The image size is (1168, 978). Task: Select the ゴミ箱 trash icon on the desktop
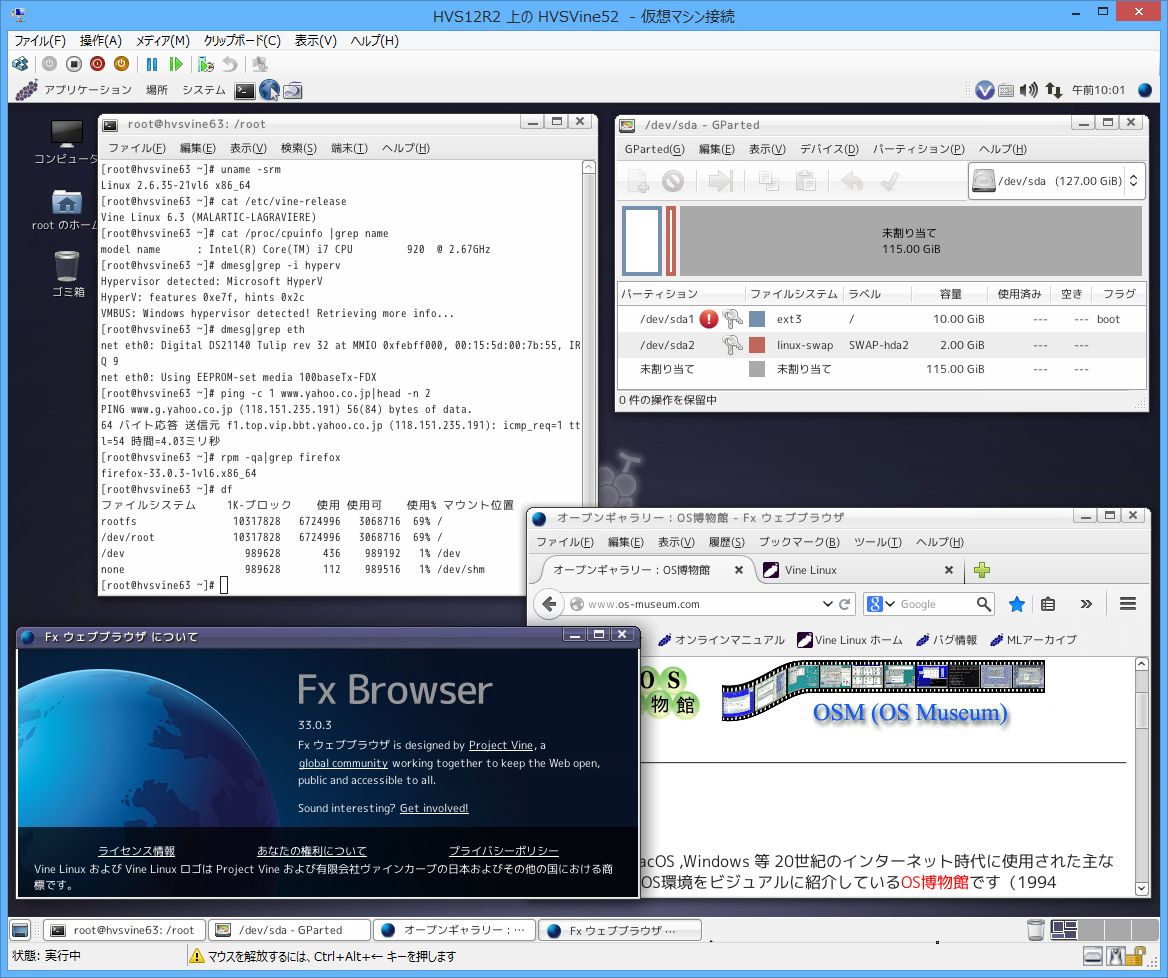67,273
